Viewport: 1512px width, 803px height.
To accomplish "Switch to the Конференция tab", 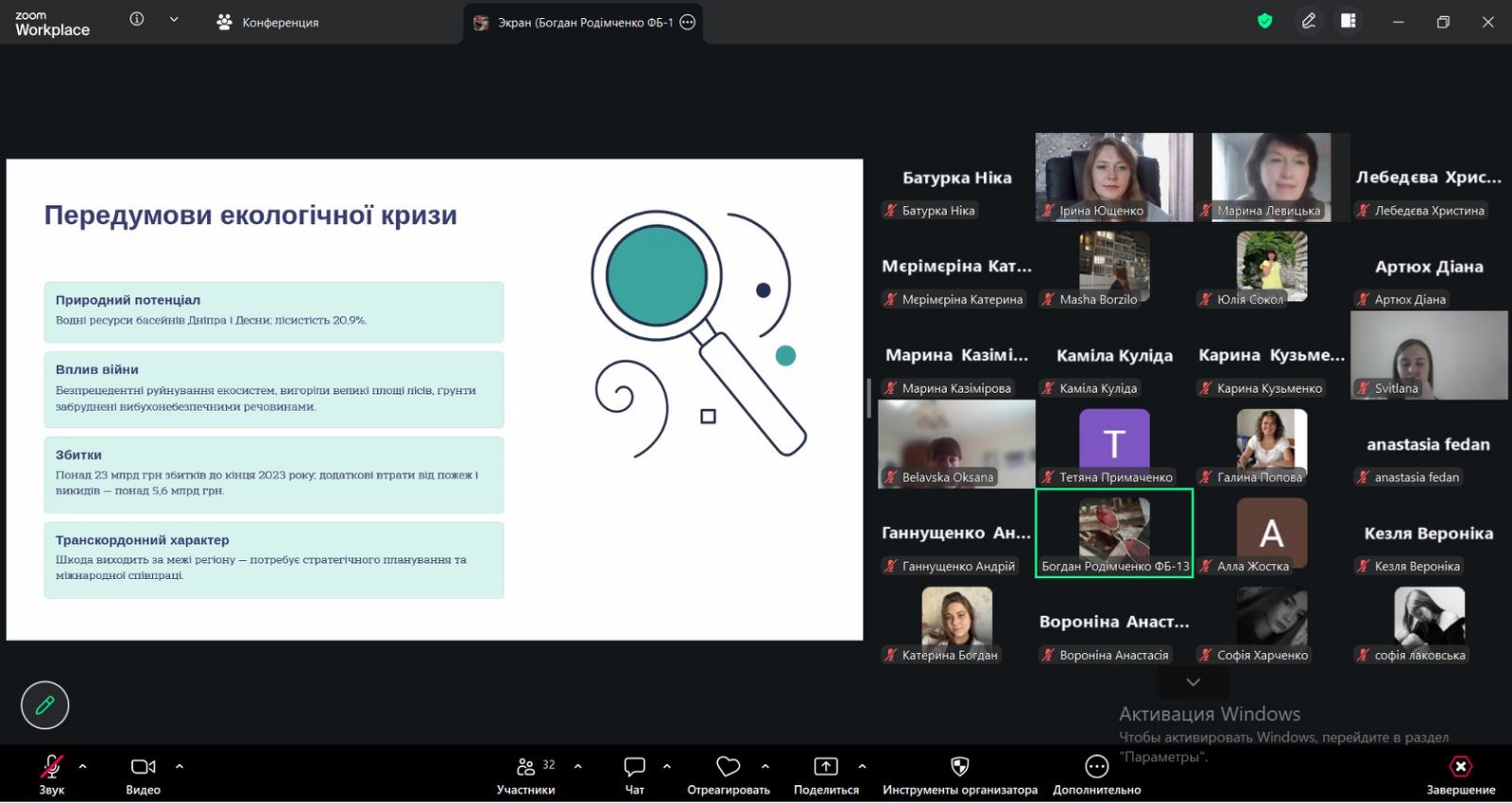I will 268,22.
